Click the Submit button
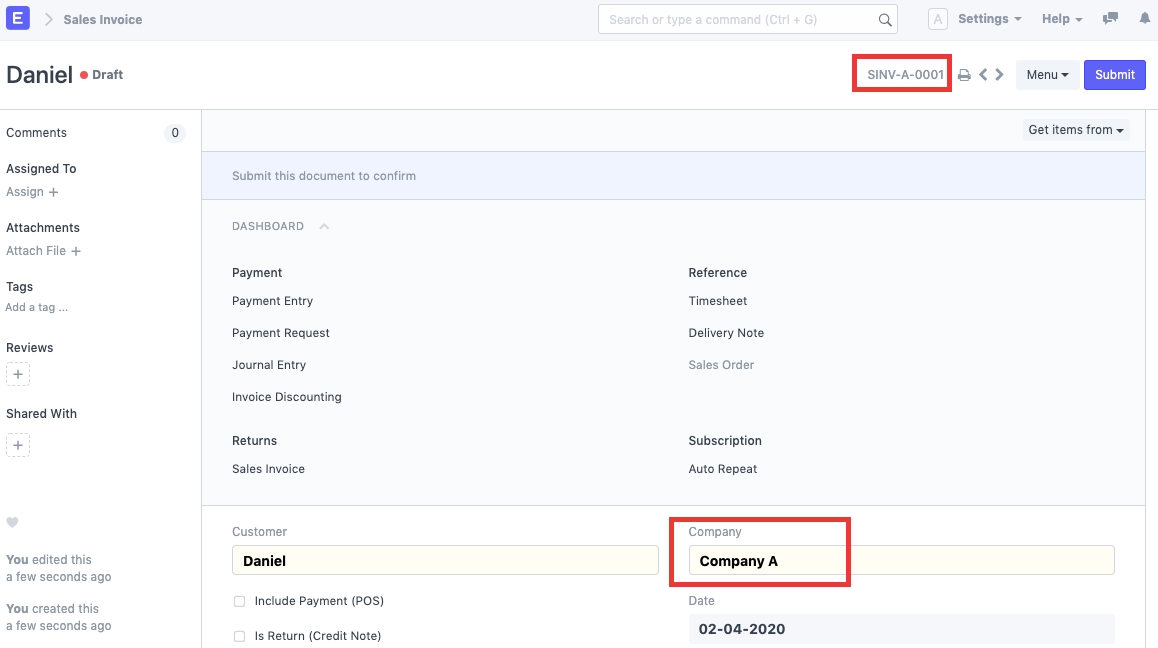The image size is (1158, 648). click(x=1114, y=75)
